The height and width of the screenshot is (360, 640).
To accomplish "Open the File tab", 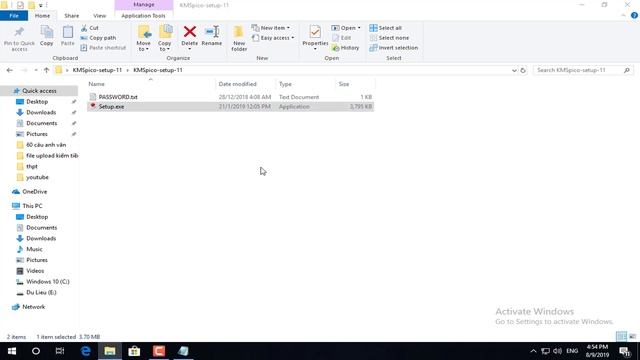I will tap(14, 16).
